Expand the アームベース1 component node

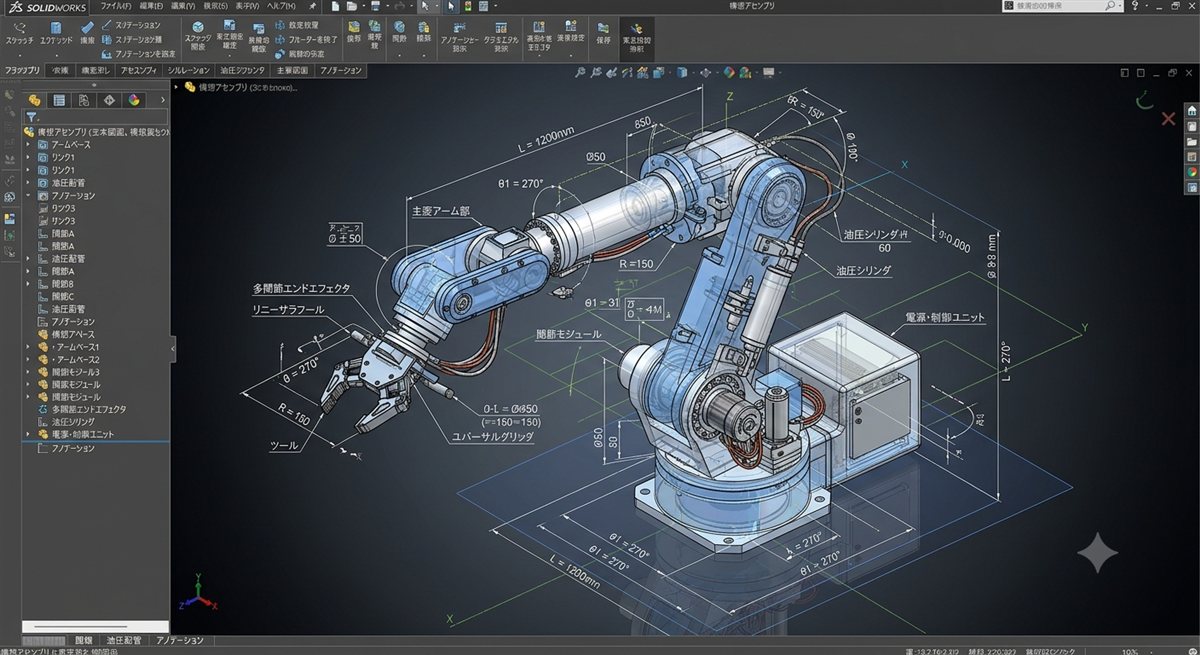tap(28, 347)
